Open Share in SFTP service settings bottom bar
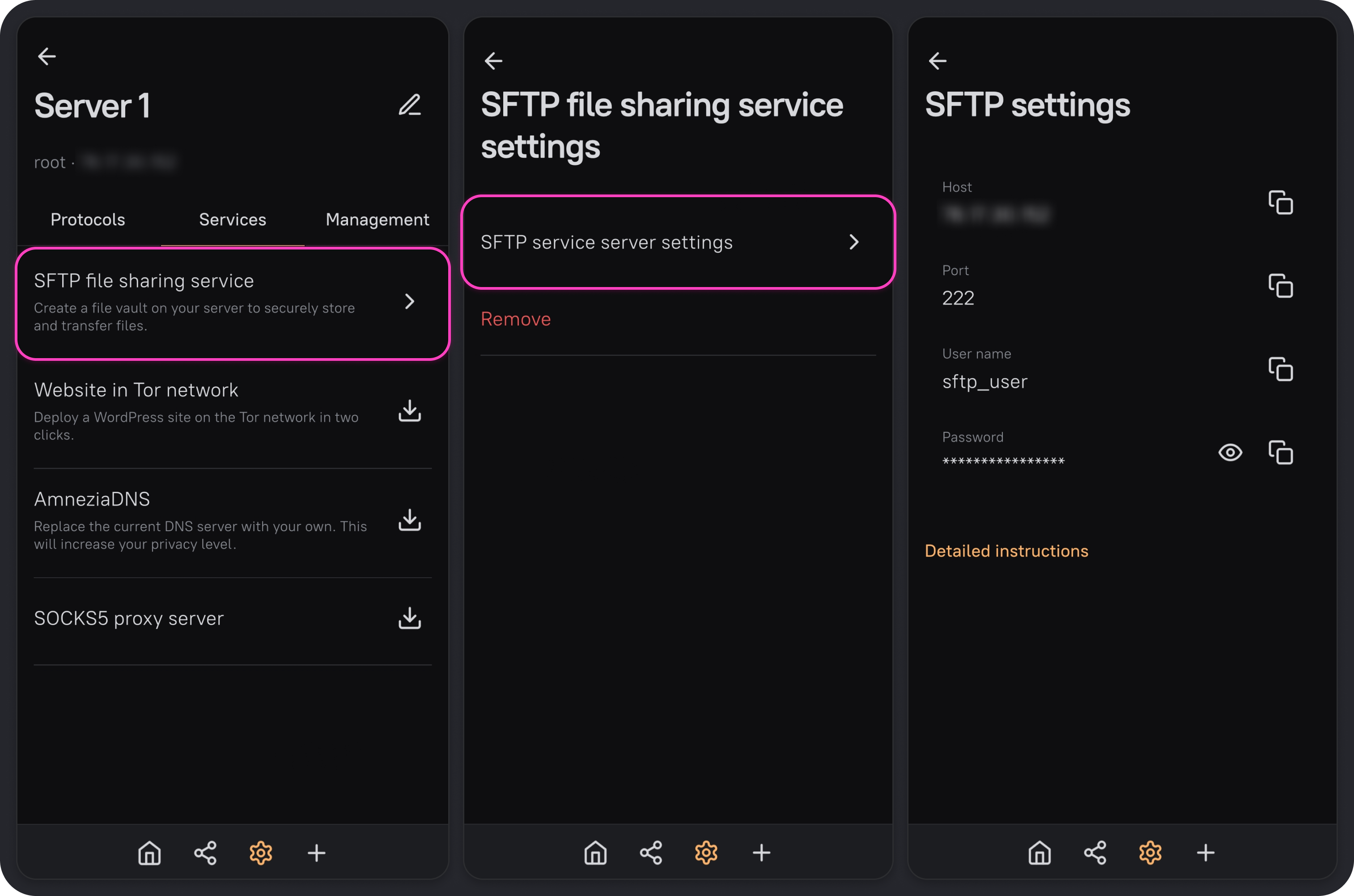The width and height of the screenshot is (1354, 896). (x=650, y=853)
